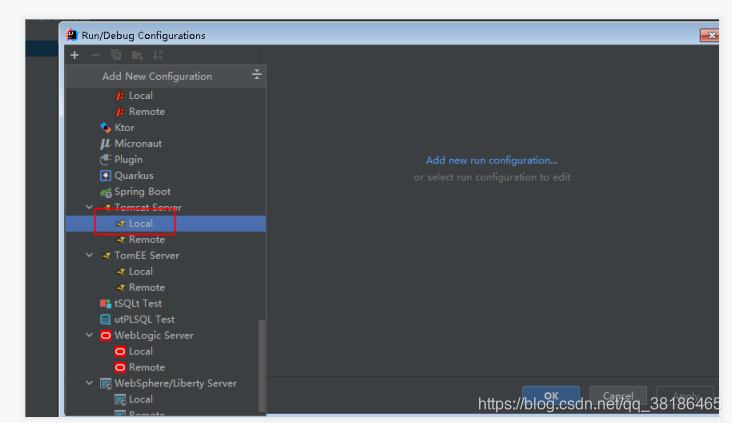This screenshot has width=732, height=423.
Task: Click the TomEE Server label text
Action: pyautogui.click(x=147, y=255)
